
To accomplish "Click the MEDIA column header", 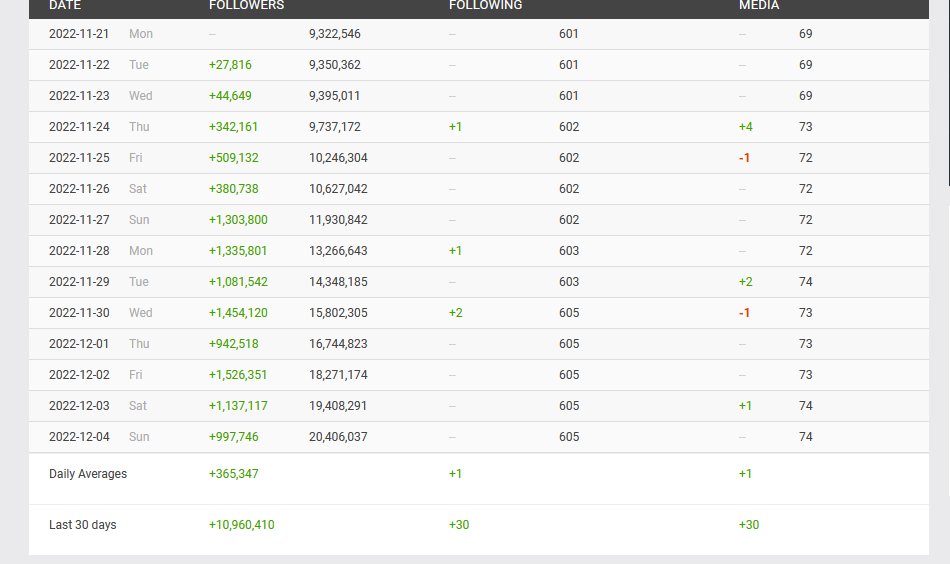I will 759,5.
